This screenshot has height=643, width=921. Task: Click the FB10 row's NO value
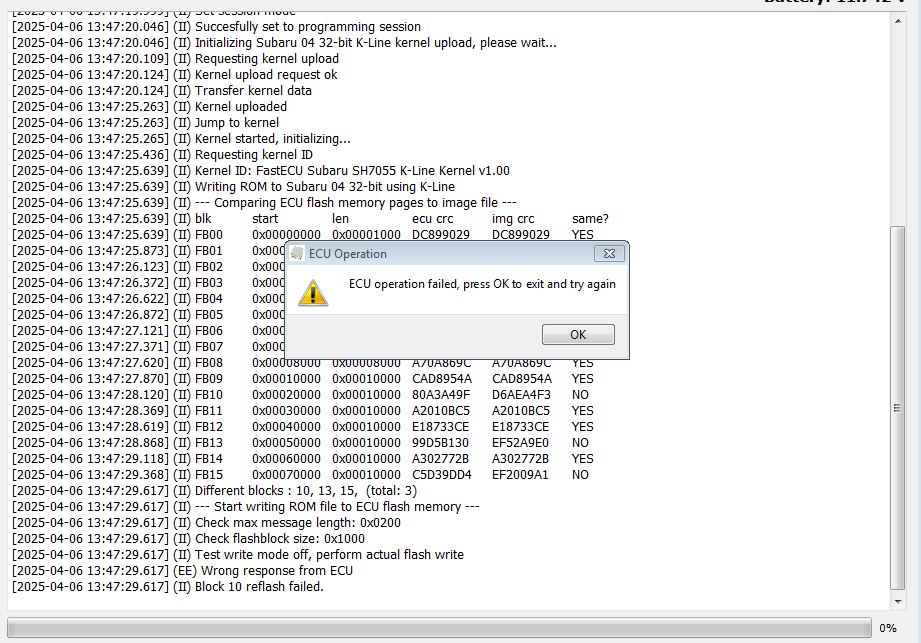point(580,394)
